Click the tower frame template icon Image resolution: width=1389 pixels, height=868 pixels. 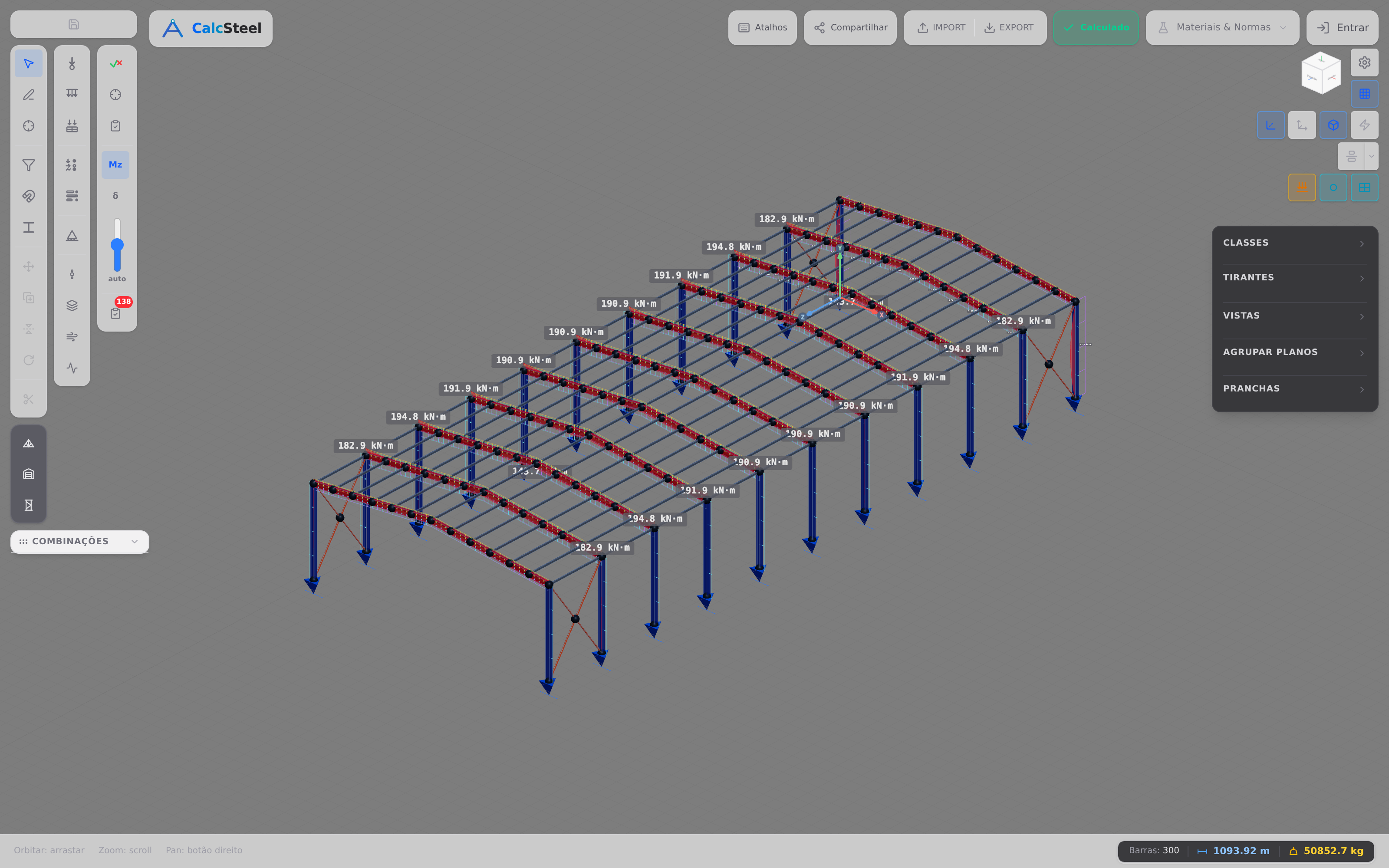[x=28, y=505]
